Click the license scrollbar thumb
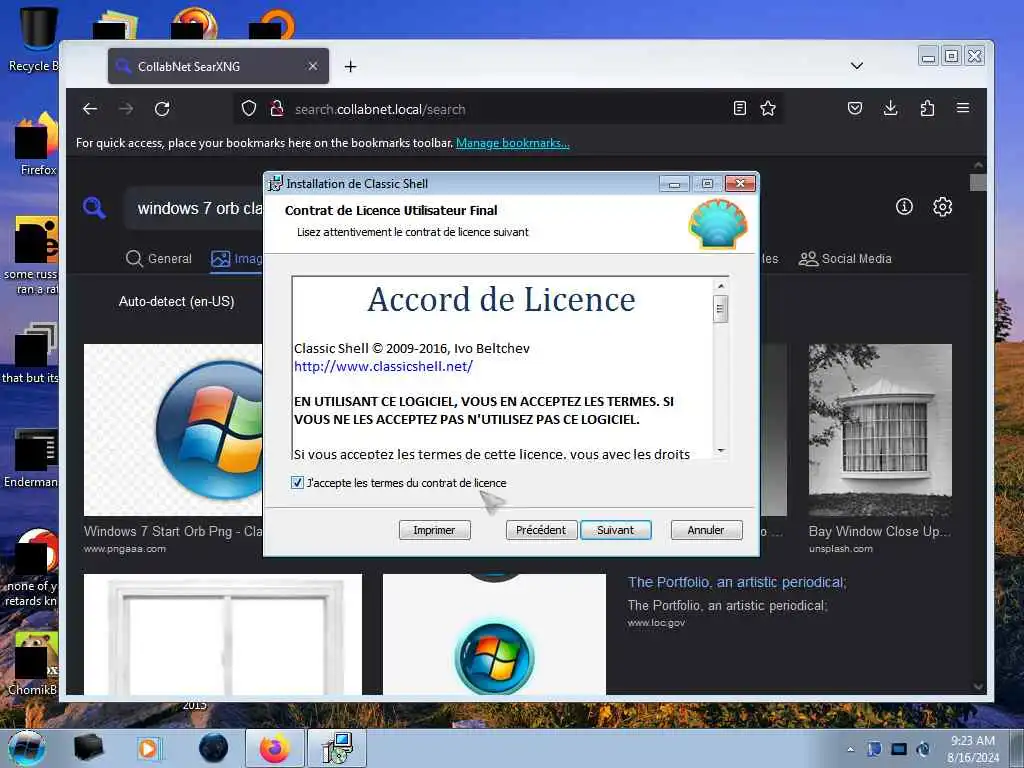 point(720,309)
